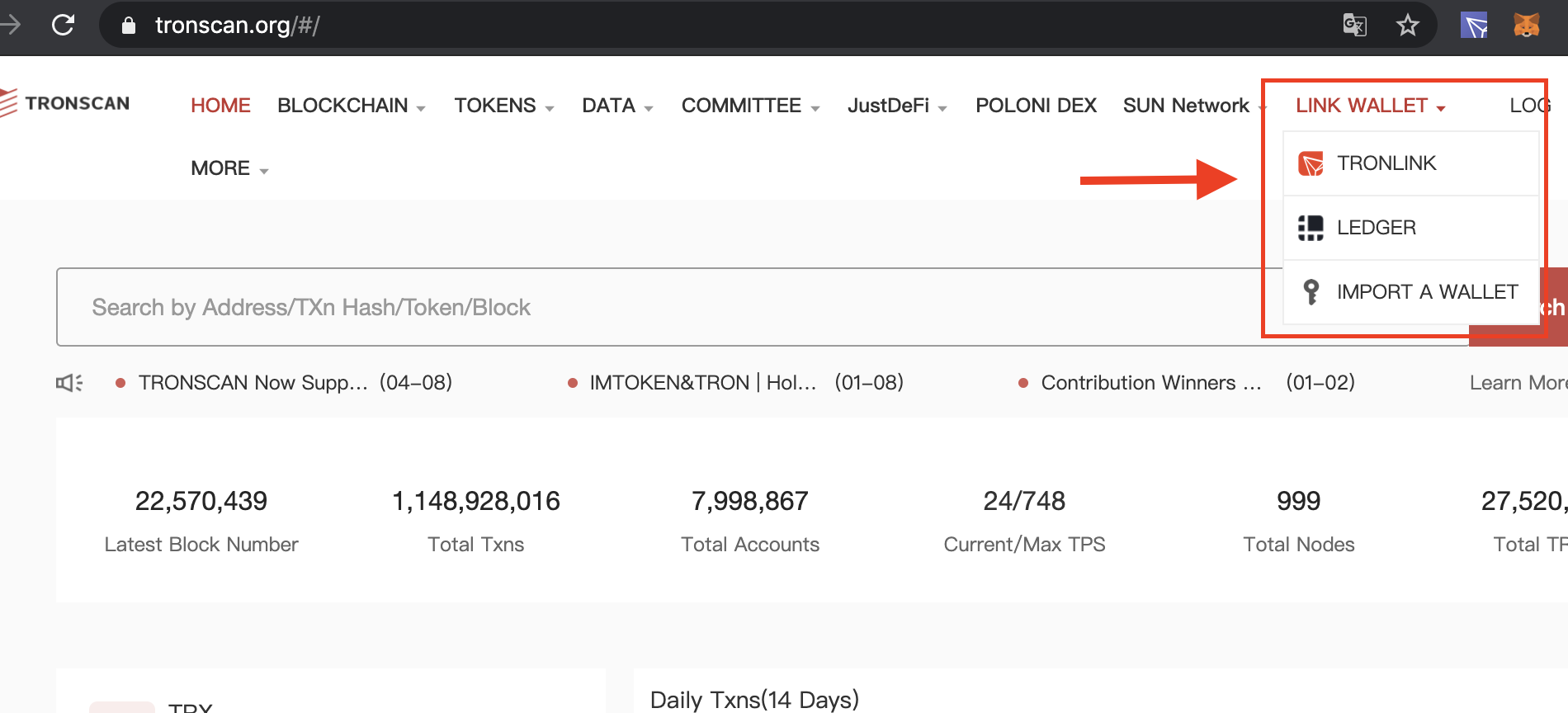This screenshot has width=1568, height=713.
Task: Bookmark the page with the star icon
Action: [1407, 25]
